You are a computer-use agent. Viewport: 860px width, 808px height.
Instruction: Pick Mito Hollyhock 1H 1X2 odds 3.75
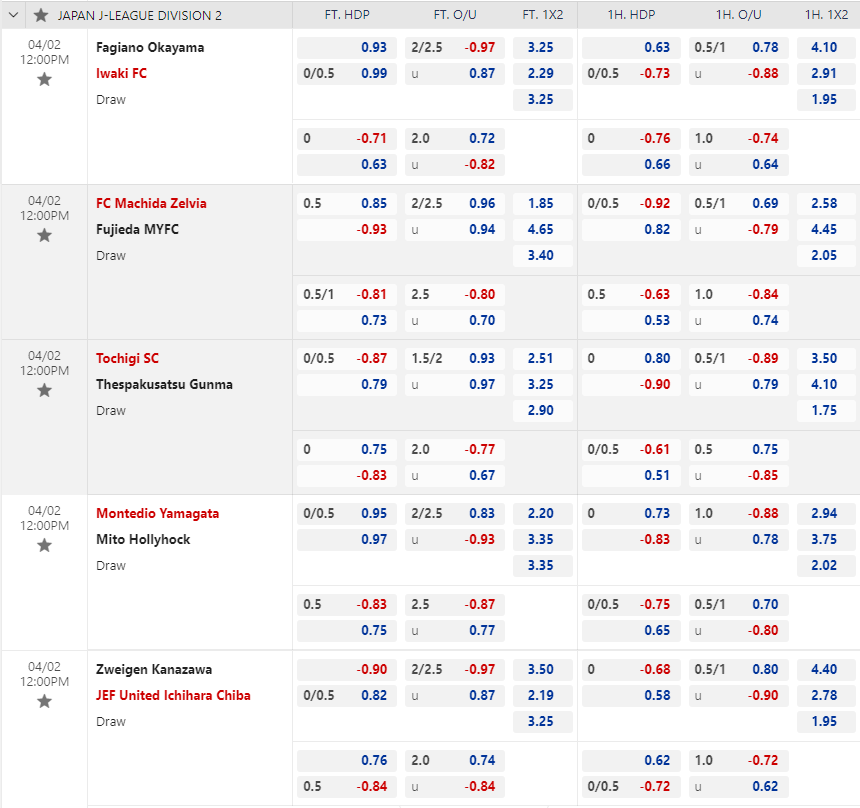(826, 540)
